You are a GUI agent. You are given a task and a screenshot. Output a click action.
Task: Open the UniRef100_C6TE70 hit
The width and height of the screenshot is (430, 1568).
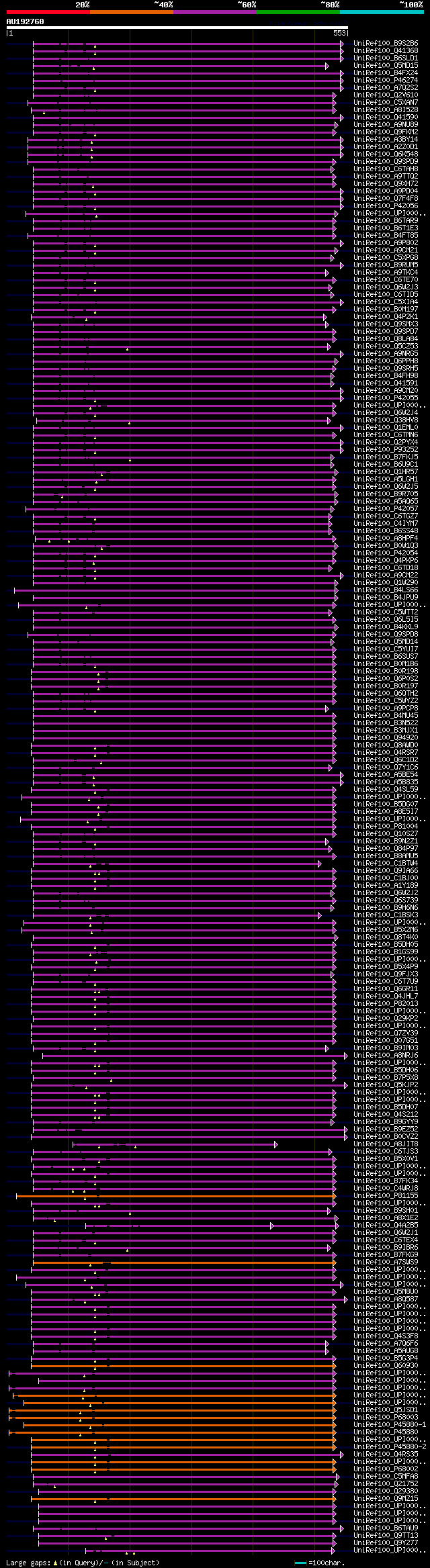[386, 280]
